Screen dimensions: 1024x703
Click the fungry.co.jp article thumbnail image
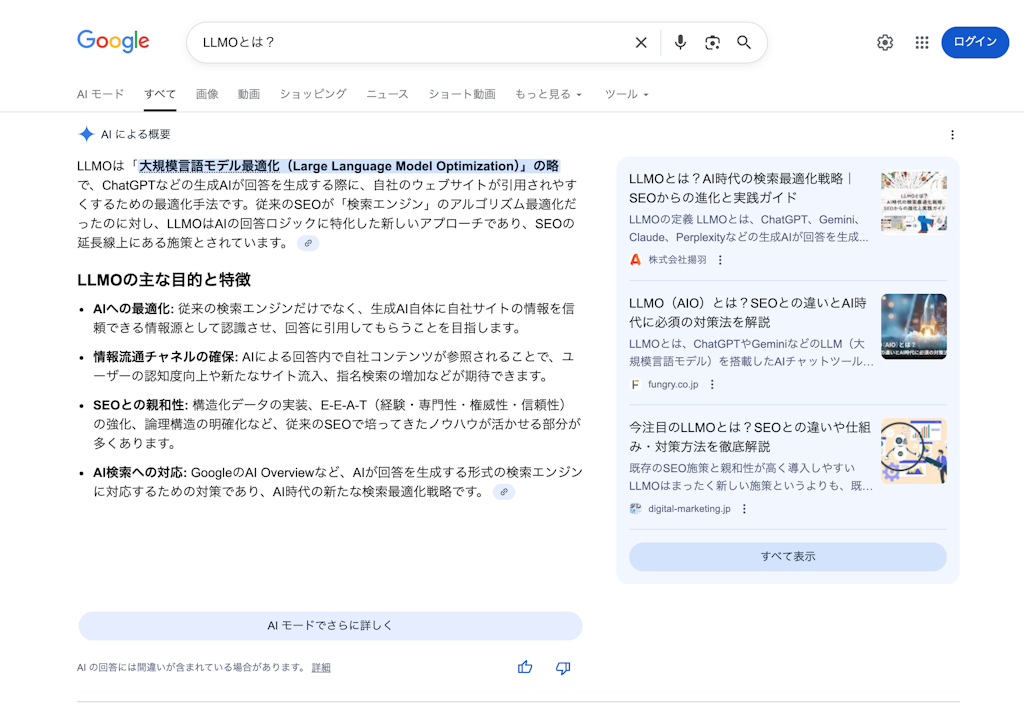[x=913, y=327]
